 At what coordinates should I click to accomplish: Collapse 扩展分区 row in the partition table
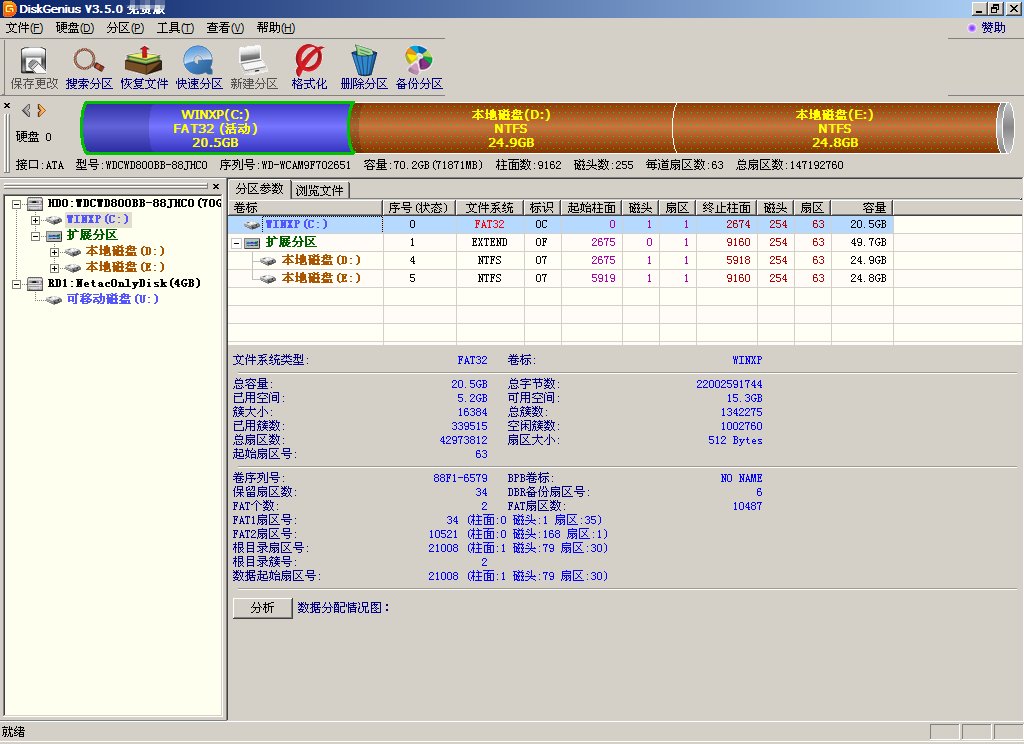pos(237,243)
